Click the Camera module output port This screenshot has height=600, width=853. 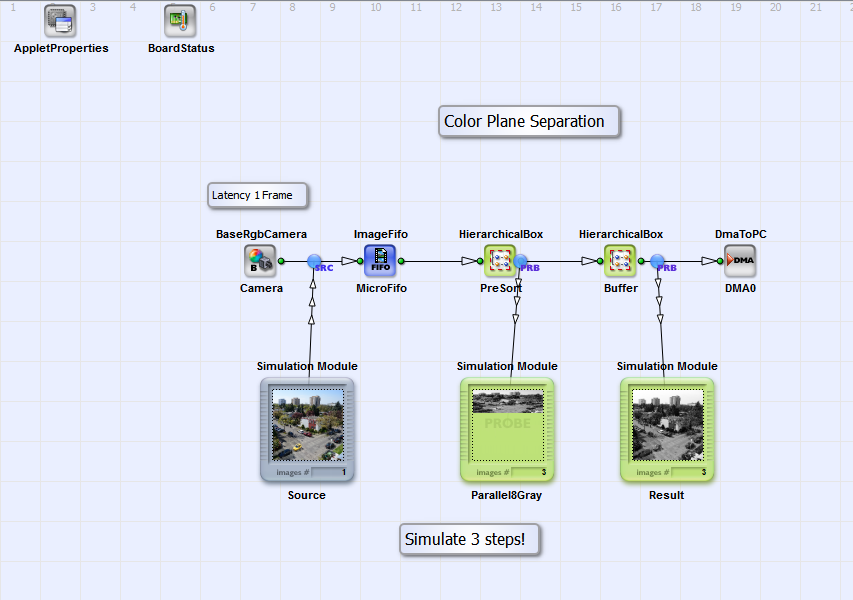[282, 261]
